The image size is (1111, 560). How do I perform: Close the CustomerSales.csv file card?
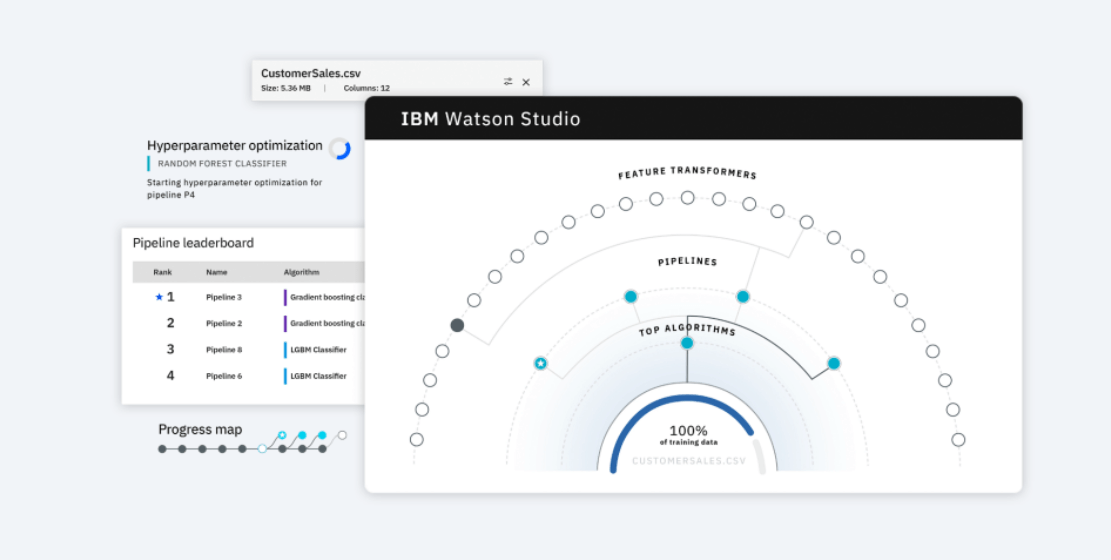(526, 82)
